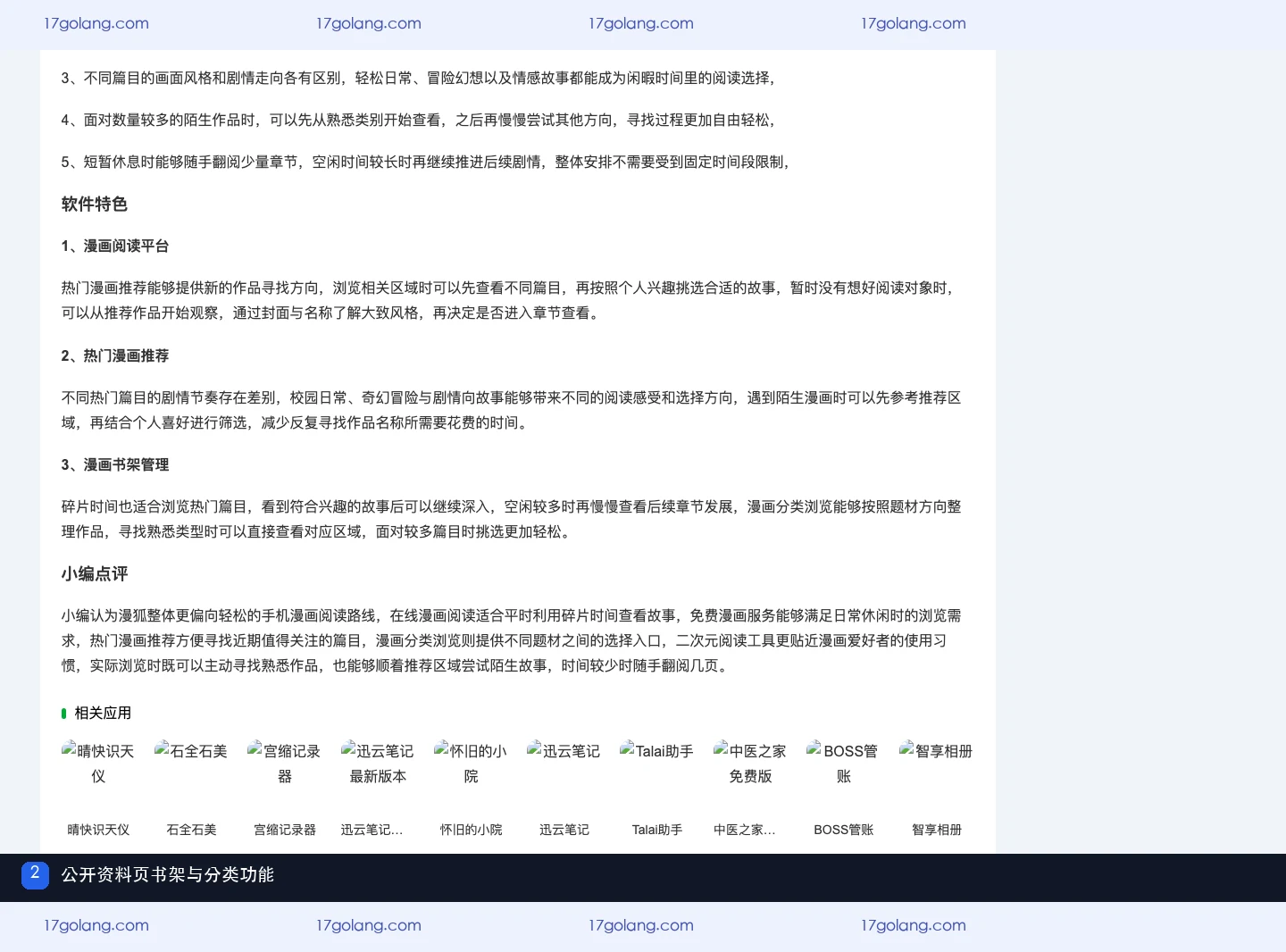This screenshot has width=1286, height=952.
Task: Click the 石全石美 name link below its image
Action: point(191,830)
